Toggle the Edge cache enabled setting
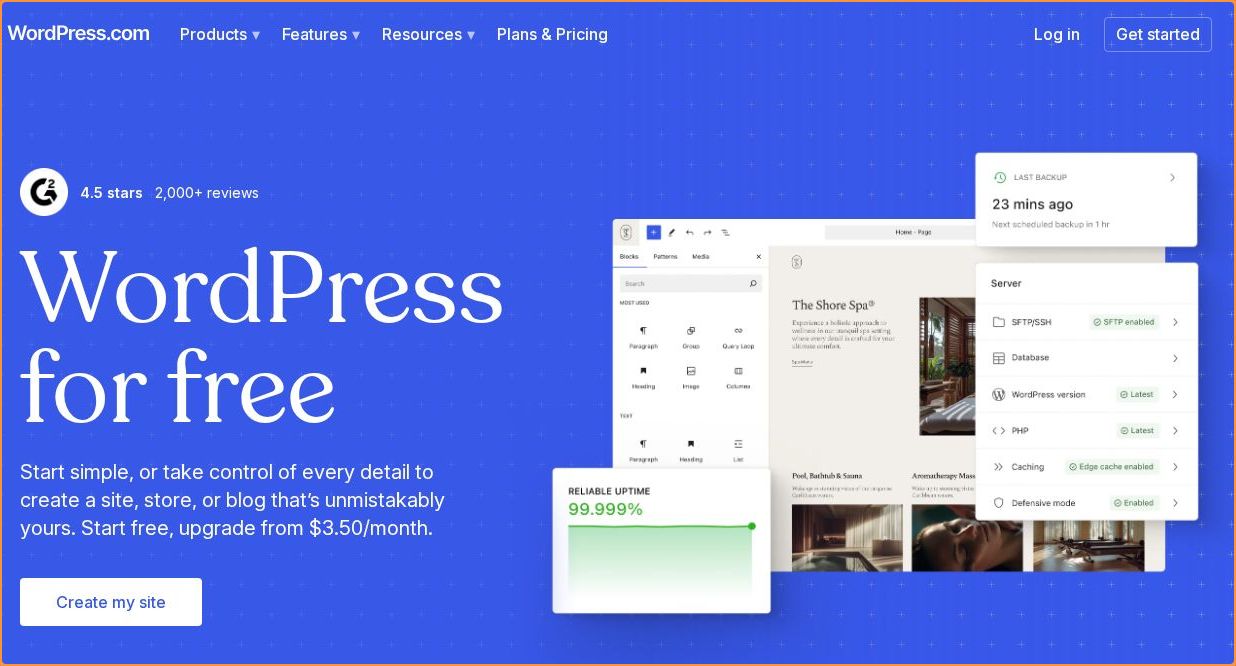The image size is (1236, 666). [x=1111, y=466]
